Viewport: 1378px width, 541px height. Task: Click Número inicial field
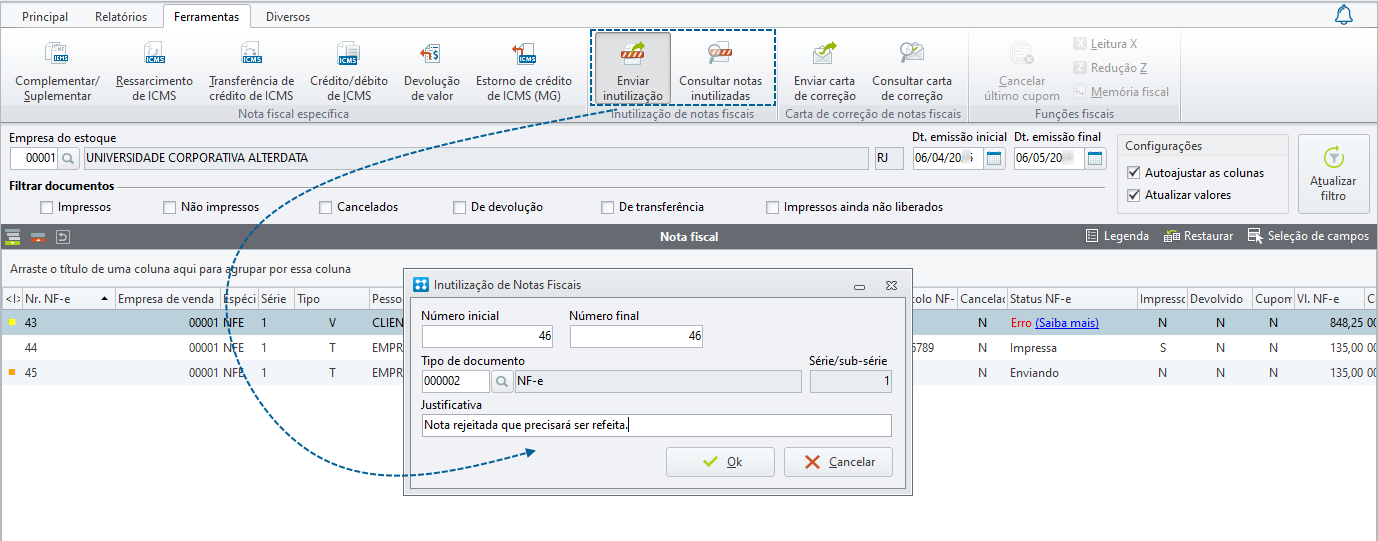pos(487,337)
